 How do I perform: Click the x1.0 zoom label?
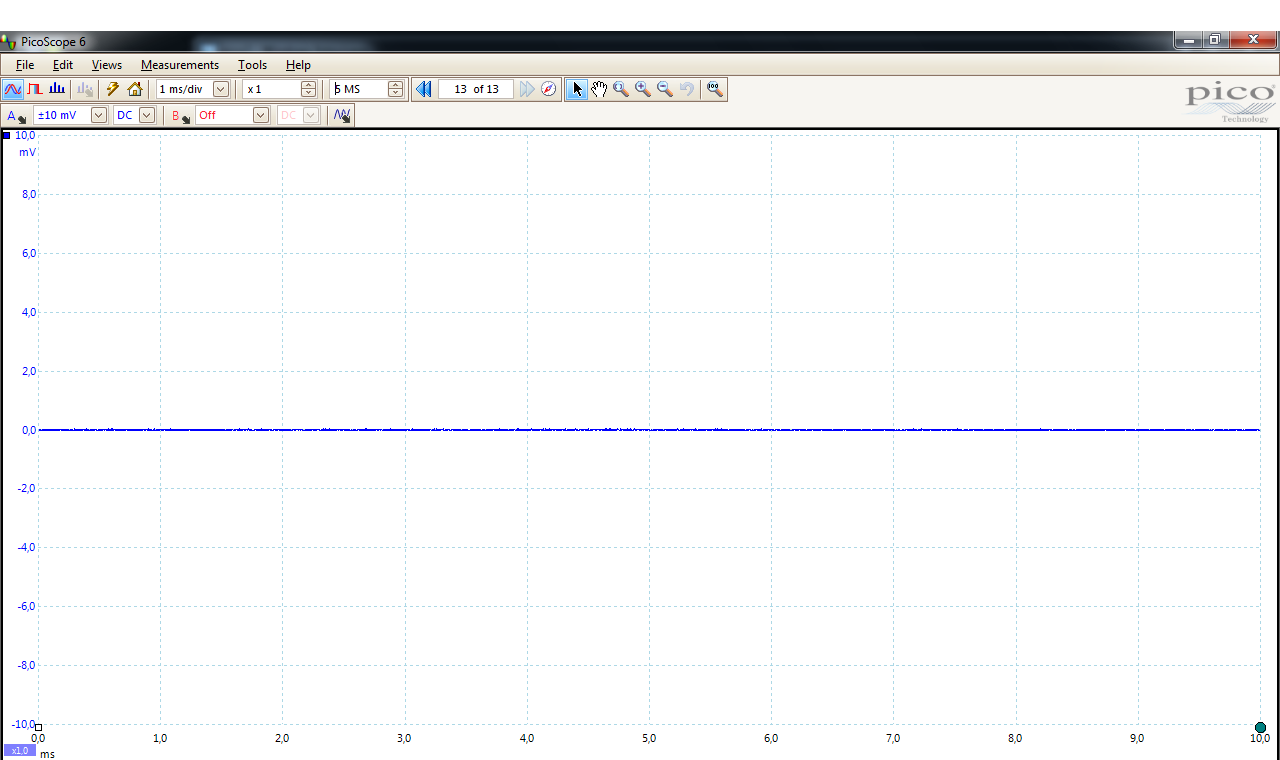click(19, 750)
